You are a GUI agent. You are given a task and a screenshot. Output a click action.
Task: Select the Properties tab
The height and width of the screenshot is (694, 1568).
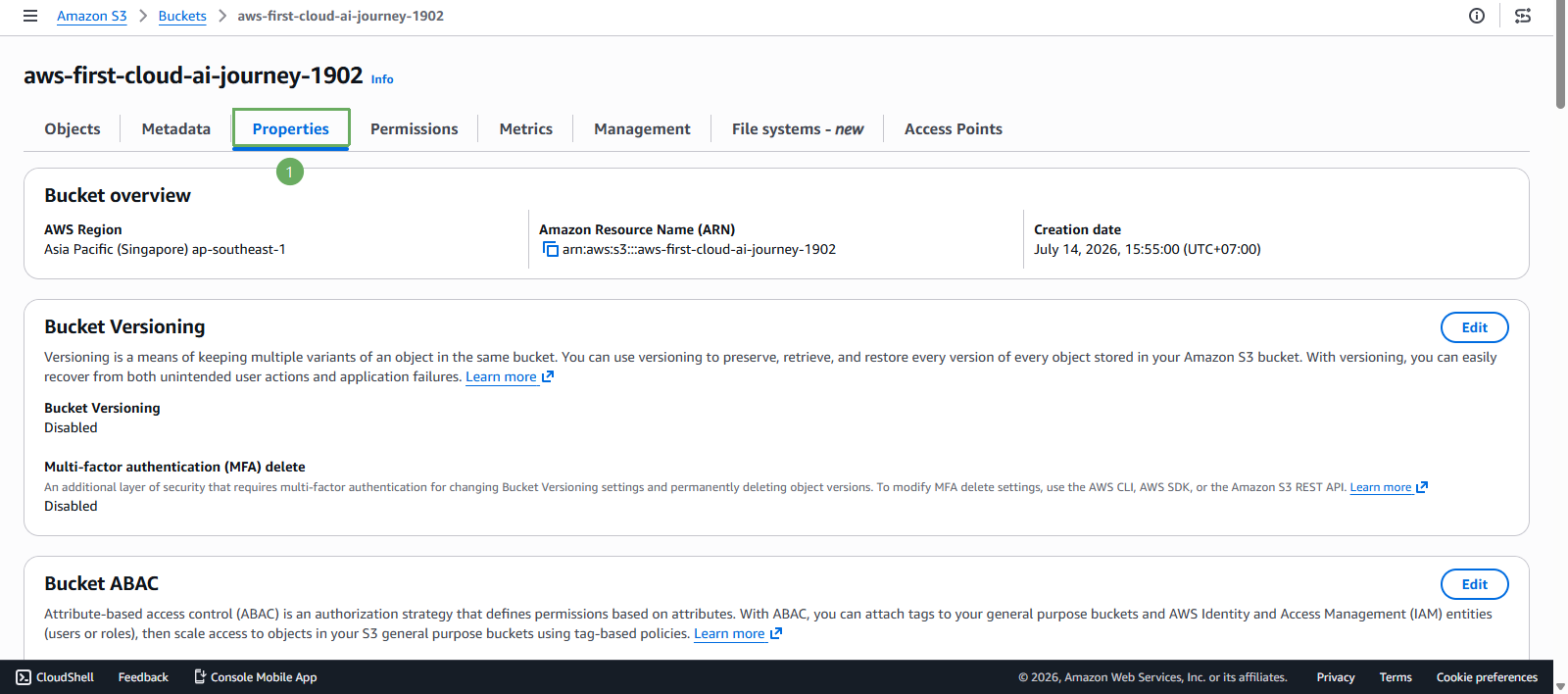[291, 128]
